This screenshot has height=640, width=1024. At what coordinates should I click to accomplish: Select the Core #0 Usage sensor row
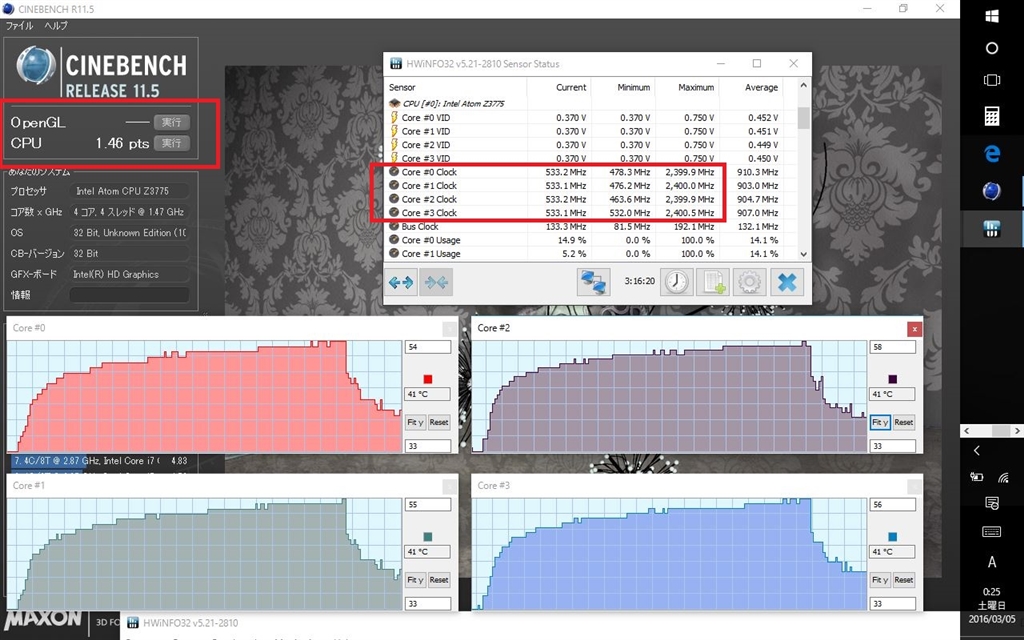[591, 240]
